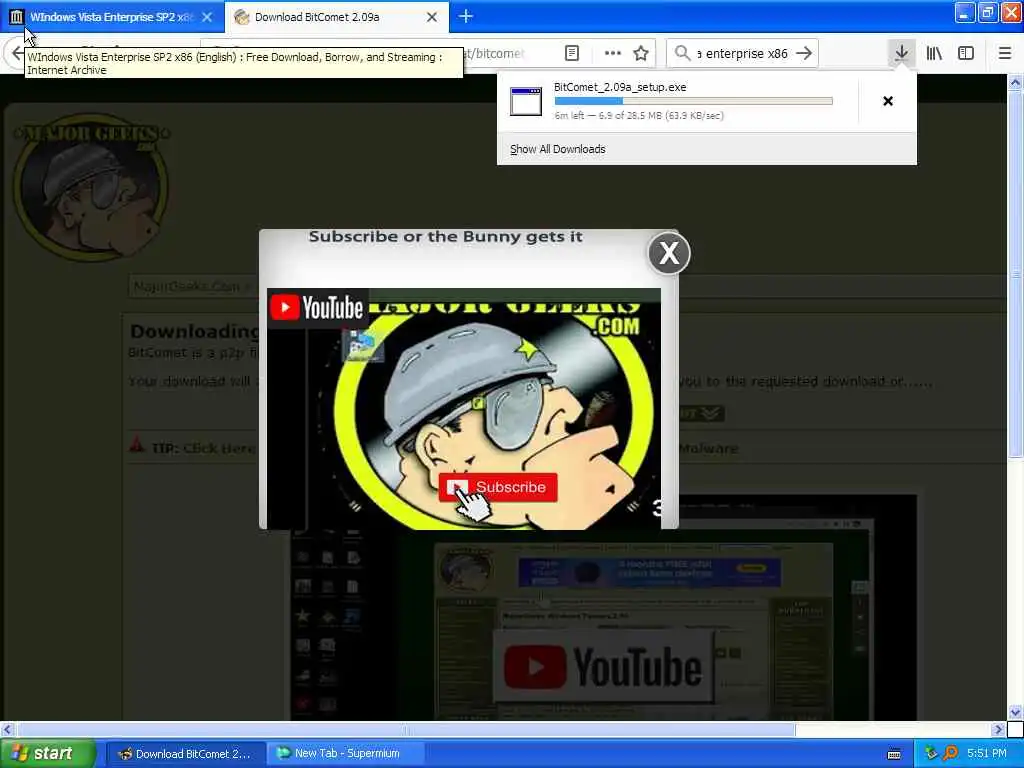Click the horizontal scrollbar right arrow
This screenshot has height=768, width=1024.
point(998,729)
